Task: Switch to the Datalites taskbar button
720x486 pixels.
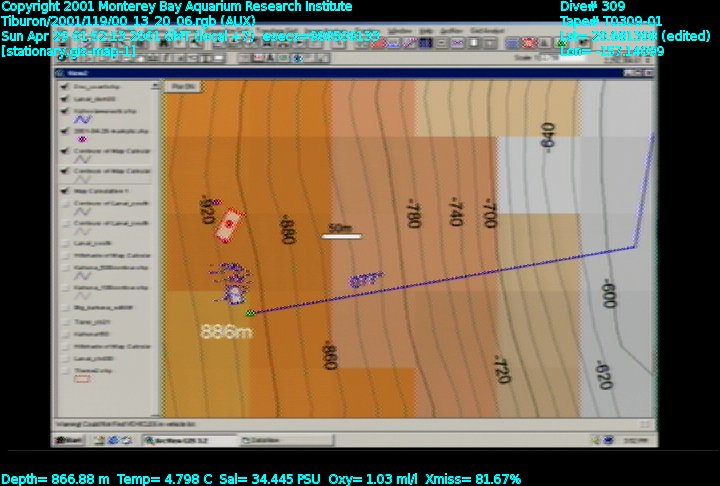Action: (262, 440)
